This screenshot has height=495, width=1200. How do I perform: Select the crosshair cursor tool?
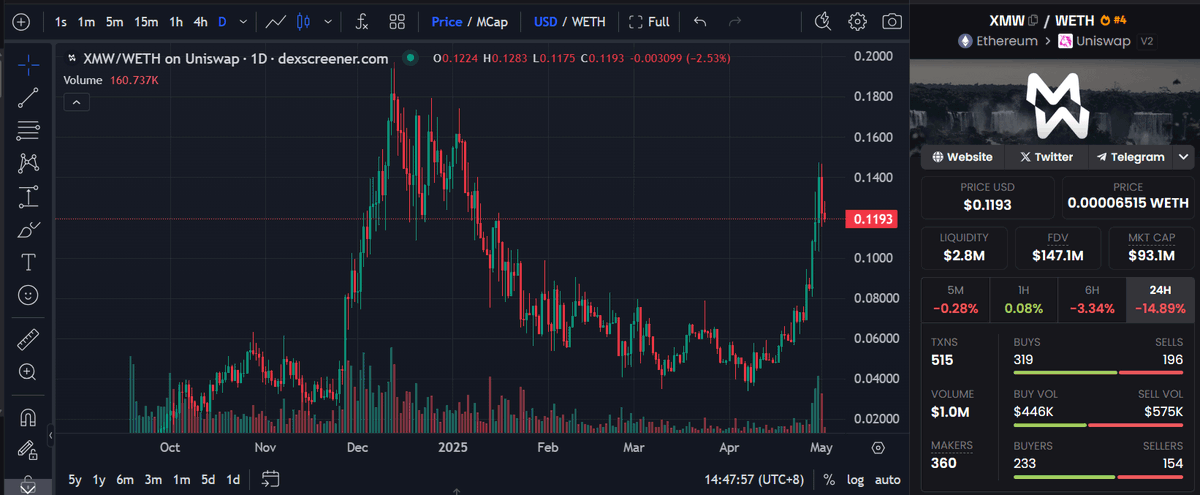[28, 64]
